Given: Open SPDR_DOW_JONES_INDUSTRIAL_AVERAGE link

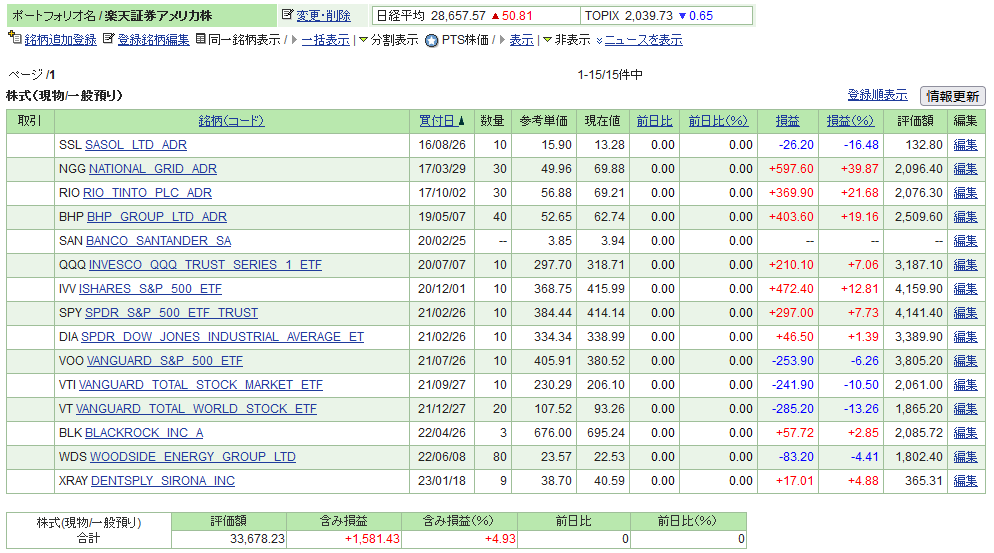Looking at the screenshot, I should [223, 337].
